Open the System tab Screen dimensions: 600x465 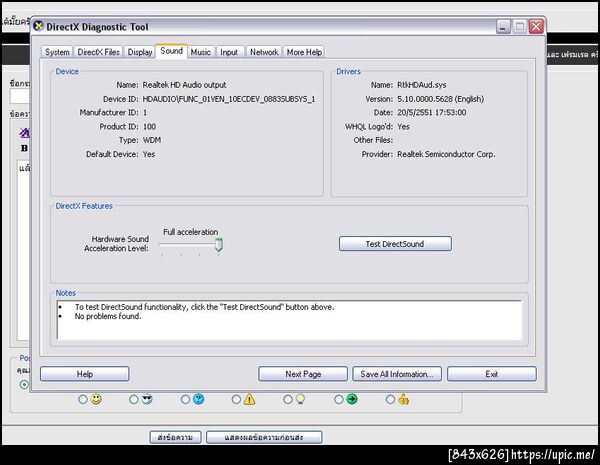click(x=57, y=52)
